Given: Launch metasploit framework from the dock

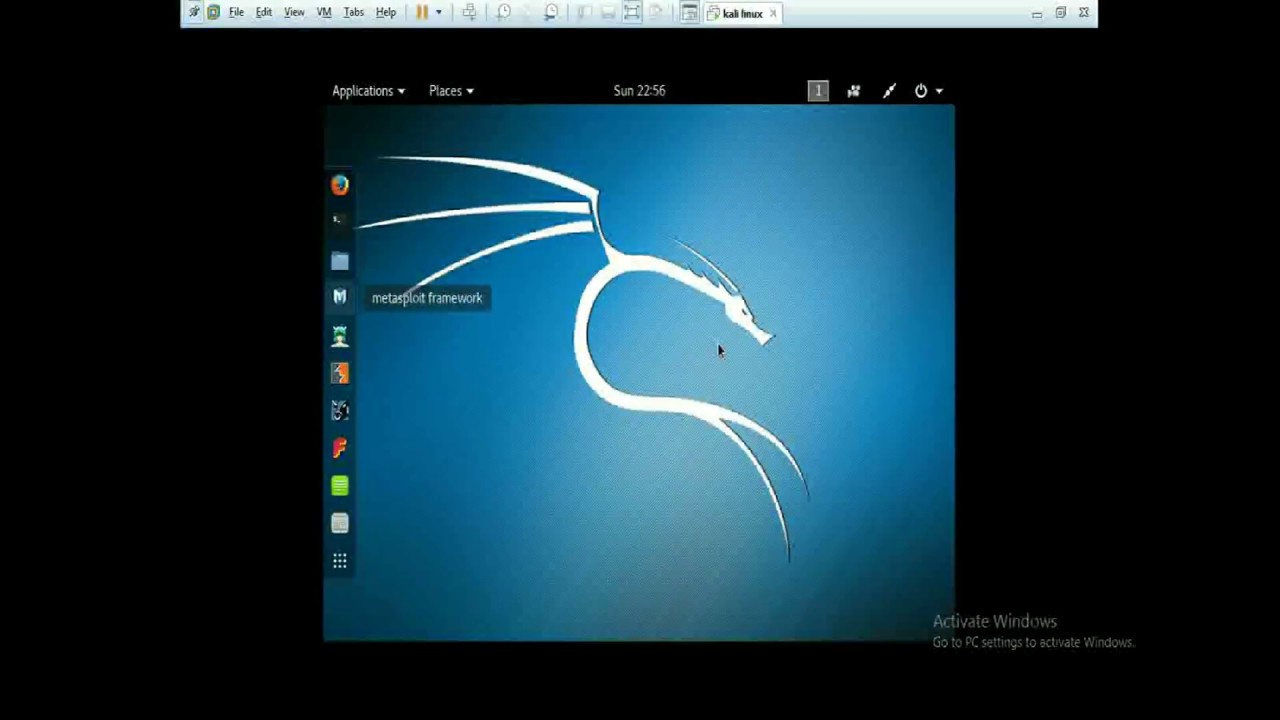Looking at the screenshot, I should (340, 297).
